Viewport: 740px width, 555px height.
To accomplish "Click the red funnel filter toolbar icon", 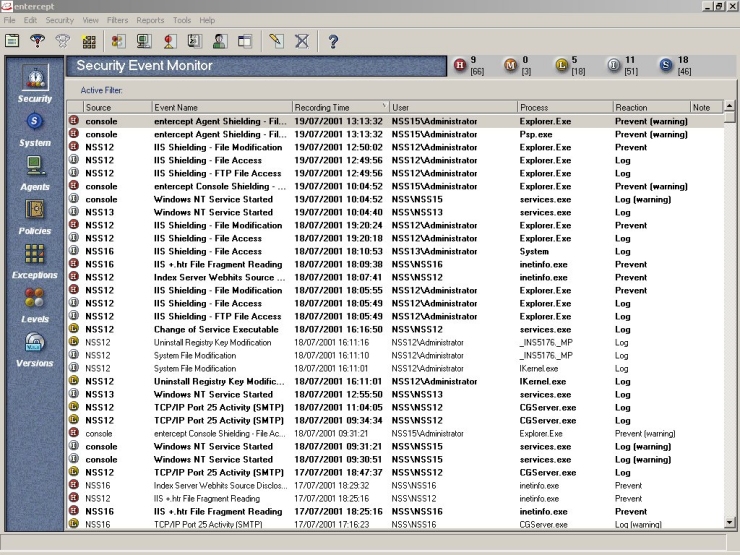I will [x=37, y=41].
